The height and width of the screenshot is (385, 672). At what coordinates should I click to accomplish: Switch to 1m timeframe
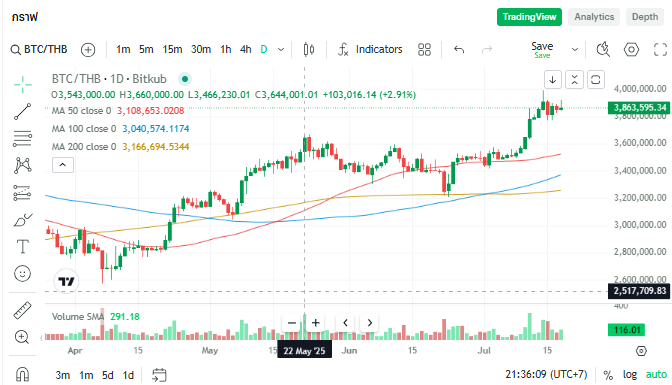123,50
